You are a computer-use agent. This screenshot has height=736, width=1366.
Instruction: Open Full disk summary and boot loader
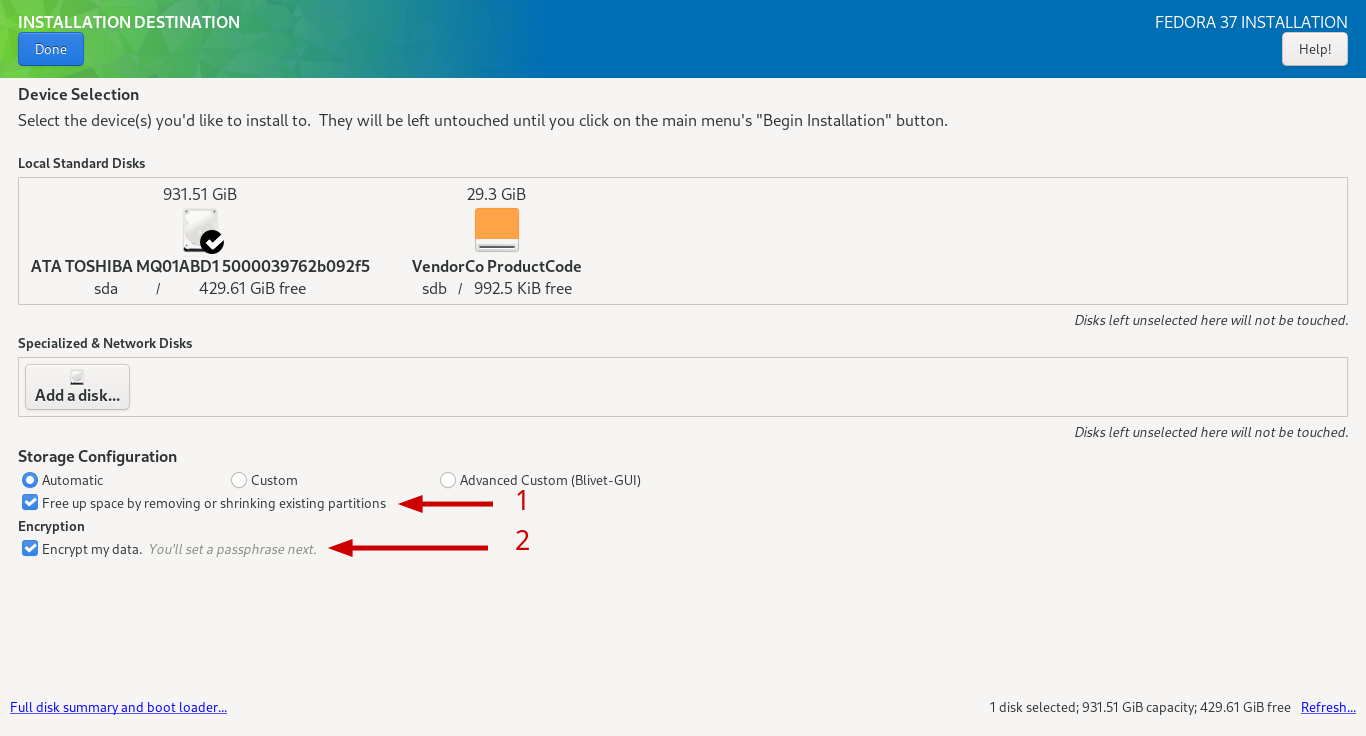point(118,707)
